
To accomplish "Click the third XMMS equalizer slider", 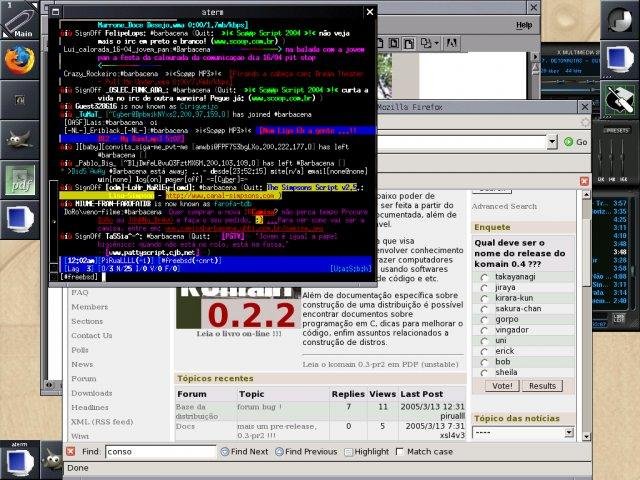I will 622,156.
